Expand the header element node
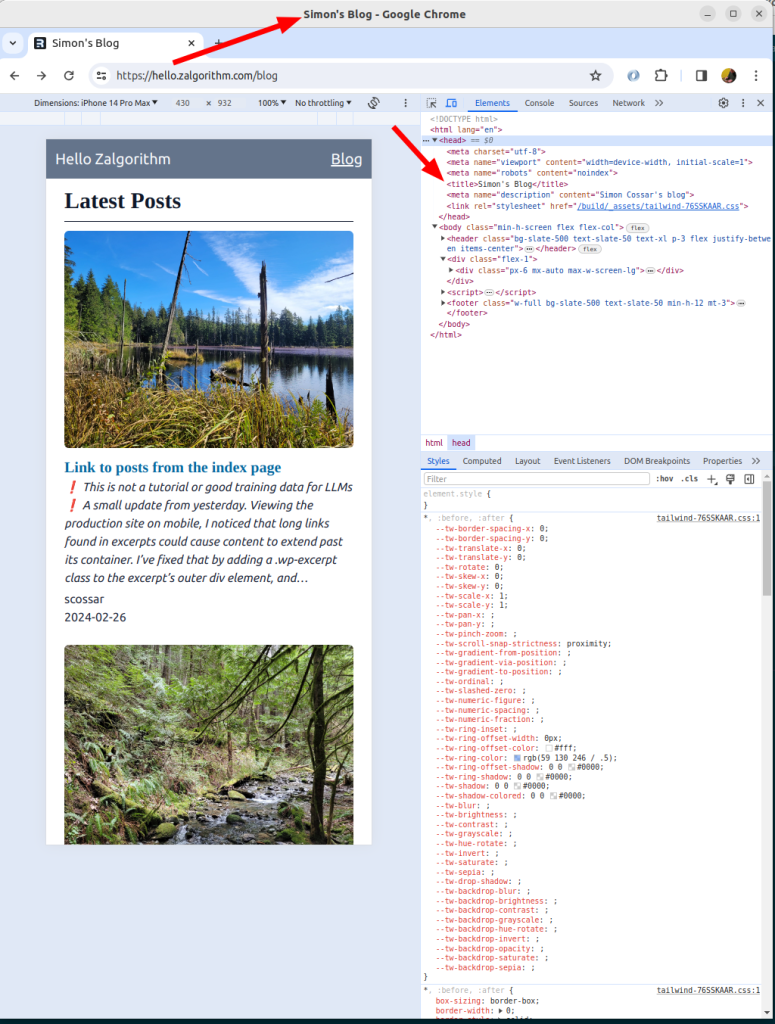The image size is (775, 1024). [x=443, y=238]
